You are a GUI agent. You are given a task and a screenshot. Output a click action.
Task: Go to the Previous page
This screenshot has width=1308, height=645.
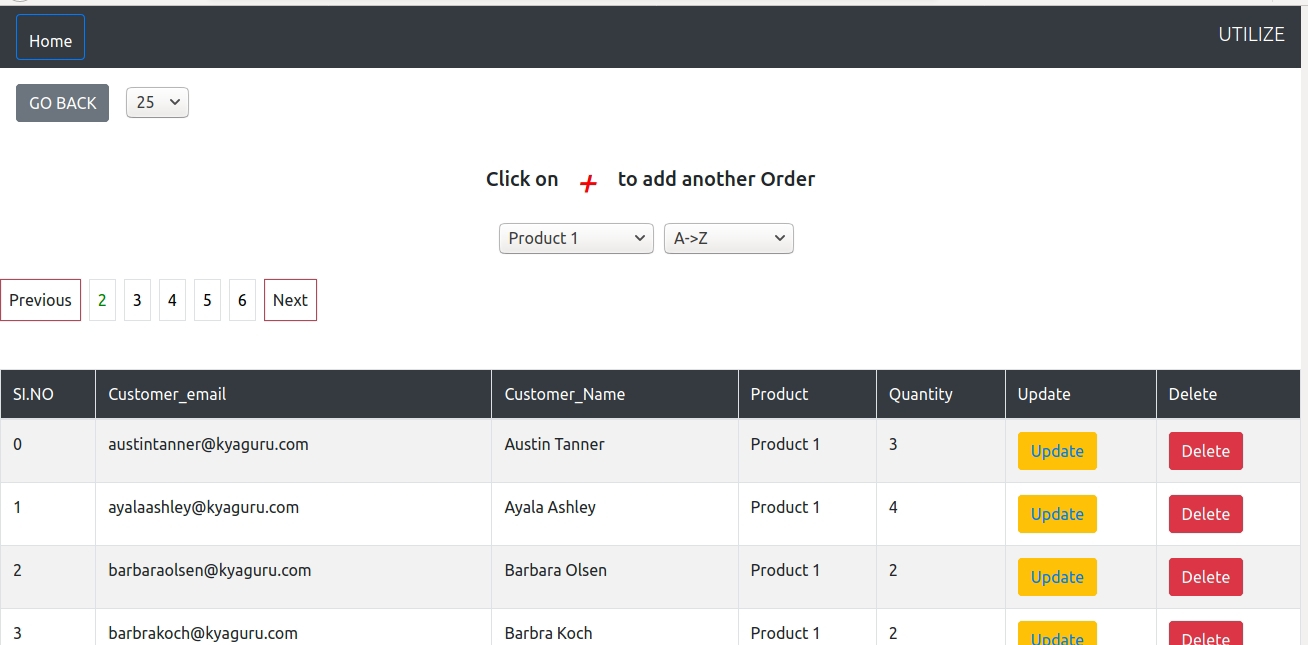[x=40, y=300]
